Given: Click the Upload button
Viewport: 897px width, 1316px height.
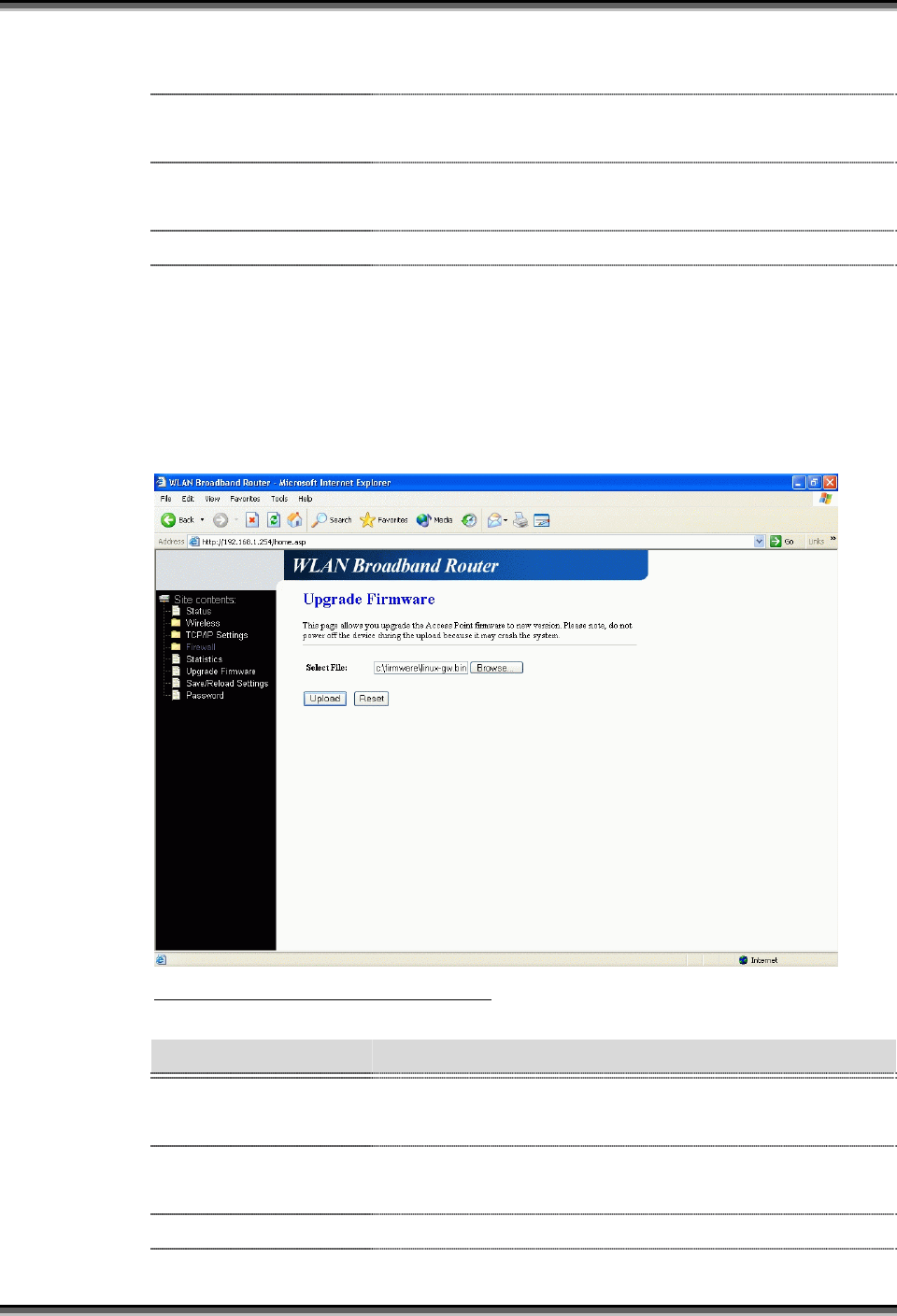Looking at the screenshot, I should pyautogui.click(x=325, y=699).
